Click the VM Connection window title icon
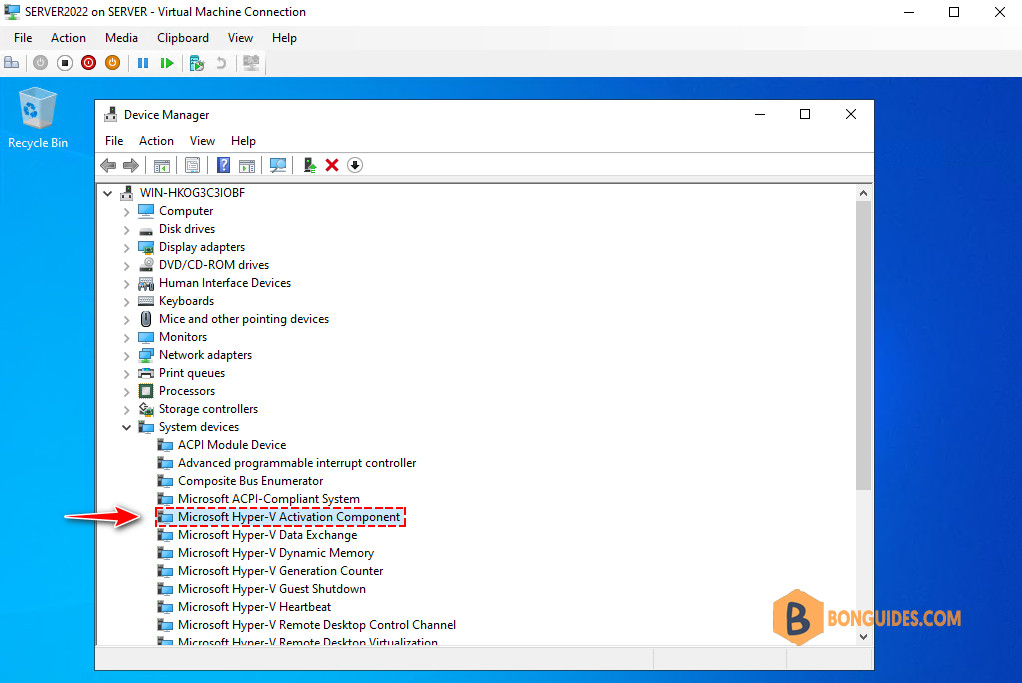 (12, 12)
